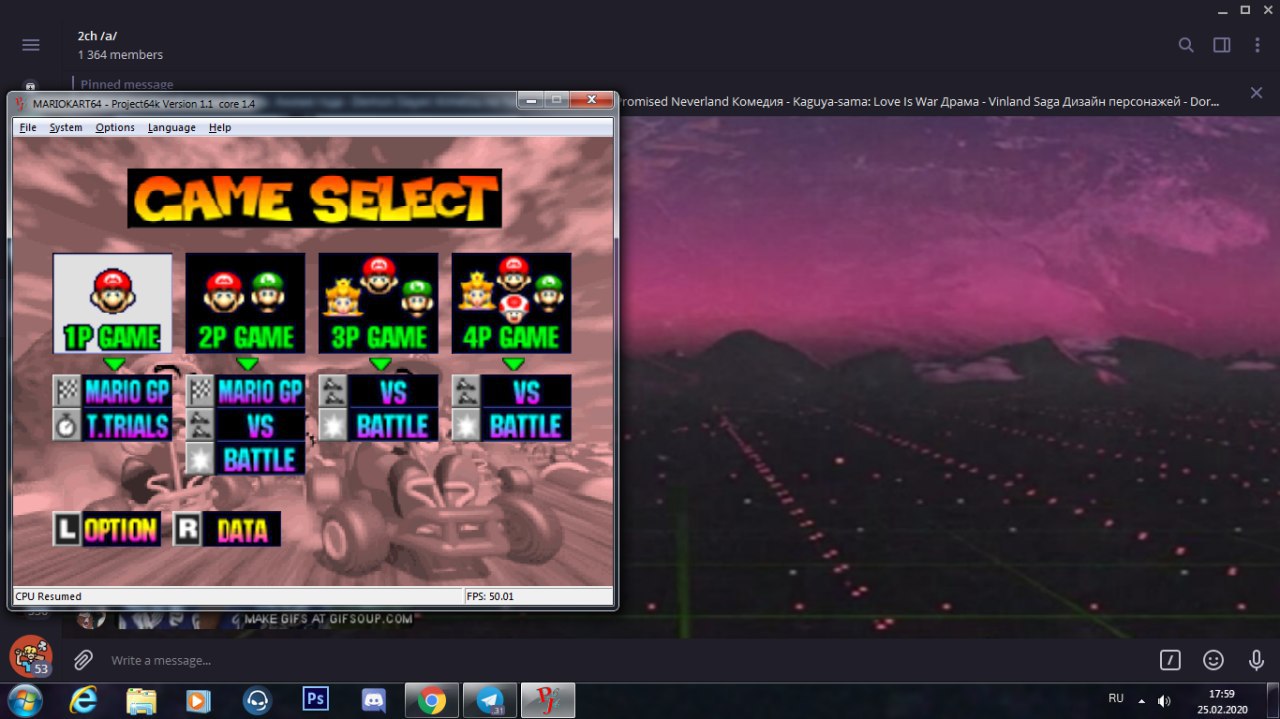
Task: Toggle the Telegram side panel
Action: (x=1221, y=45)
